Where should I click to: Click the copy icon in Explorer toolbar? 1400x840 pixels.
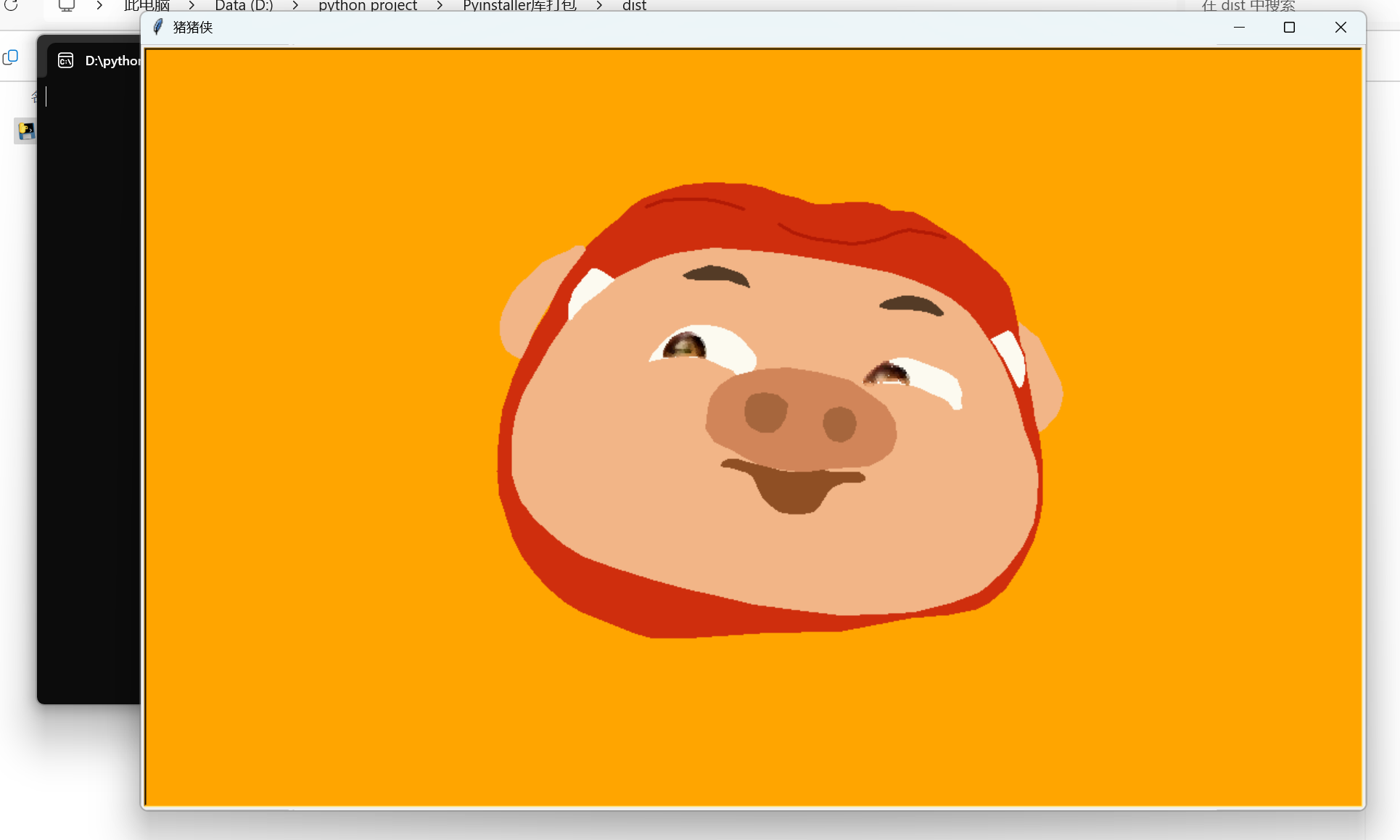coord(11,57)
